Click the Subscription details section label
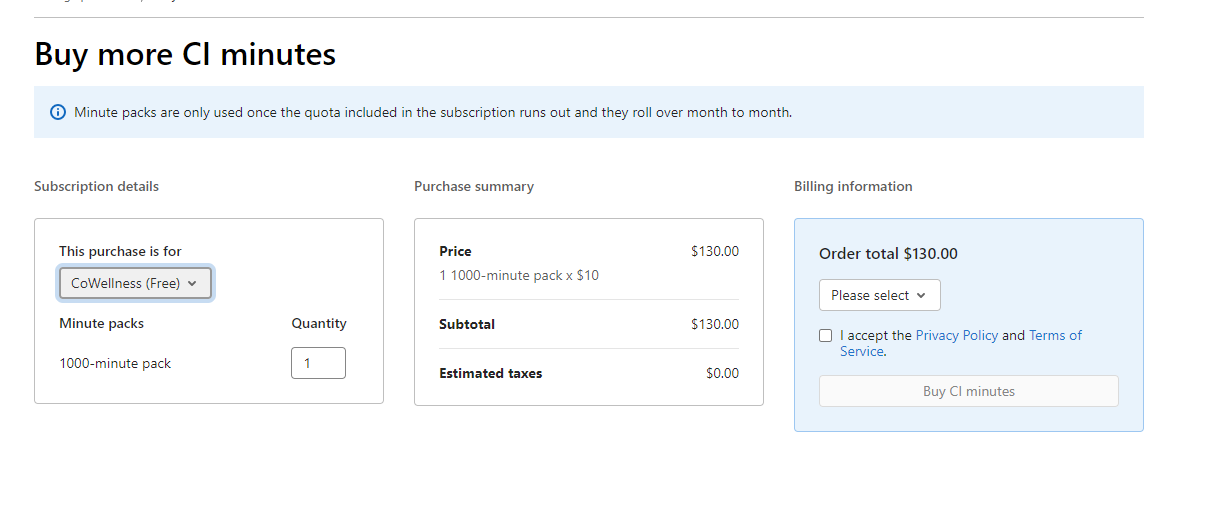This screenshot has width=1228, height=505. [96, 186]
